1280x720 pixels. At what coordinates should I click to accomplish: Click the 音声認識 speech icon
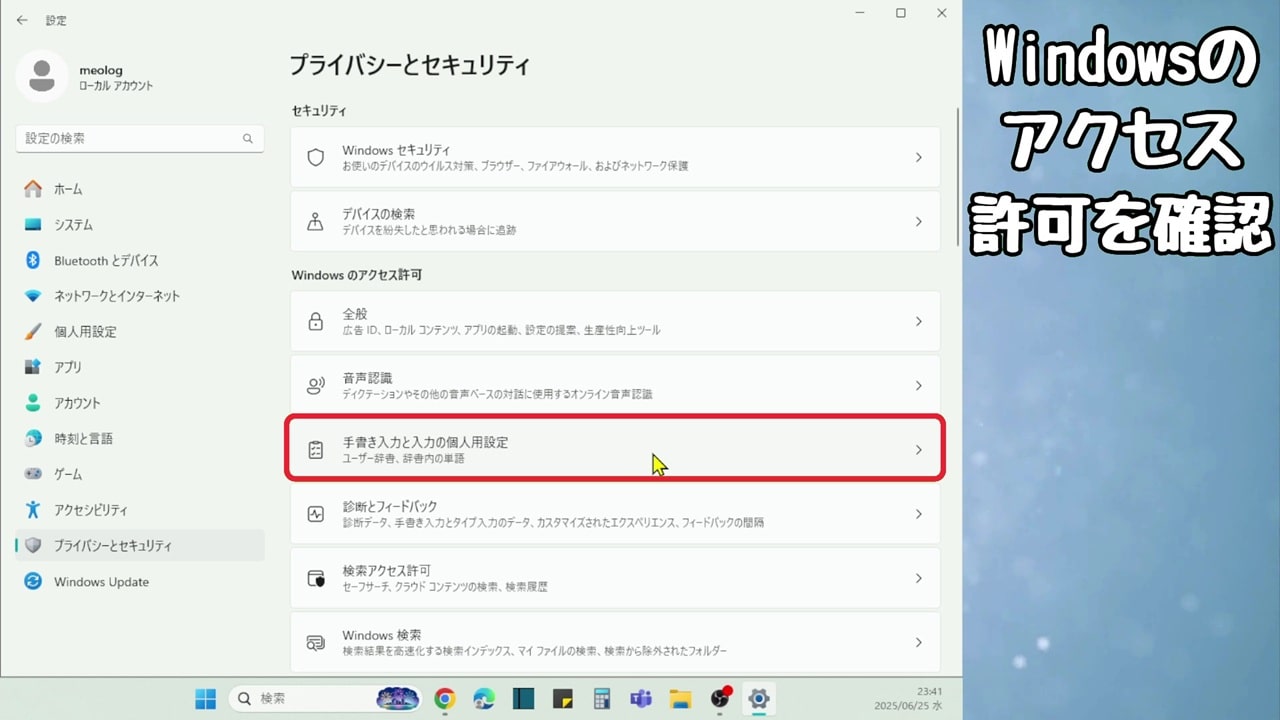click(316, 386)
